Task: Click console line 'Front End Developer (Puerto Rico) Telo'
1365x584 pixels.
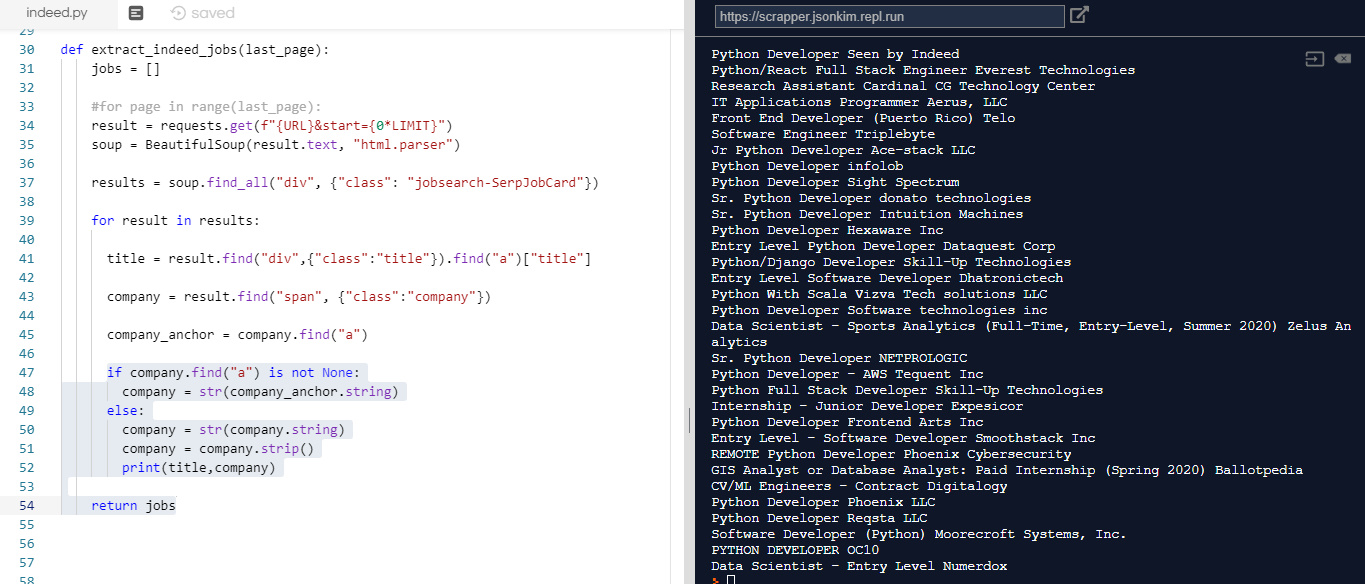Action: pos(863,118)
